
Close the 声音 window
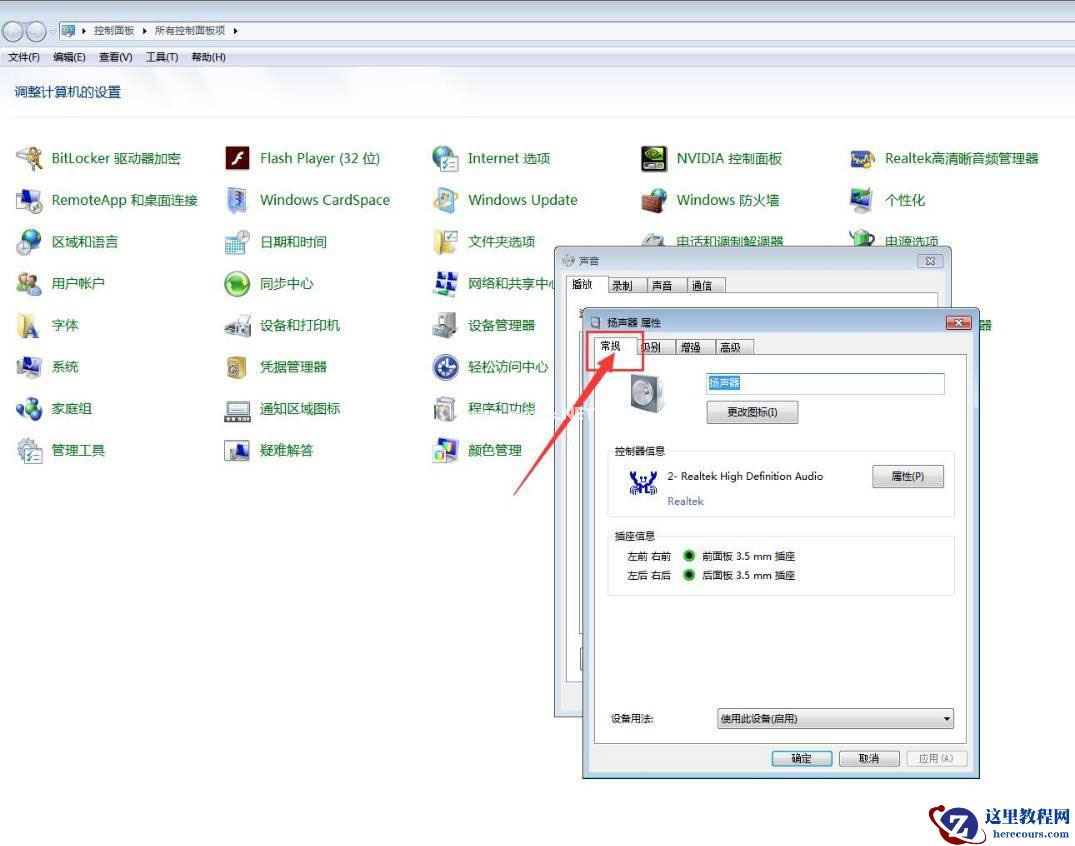tap(930, 261)
